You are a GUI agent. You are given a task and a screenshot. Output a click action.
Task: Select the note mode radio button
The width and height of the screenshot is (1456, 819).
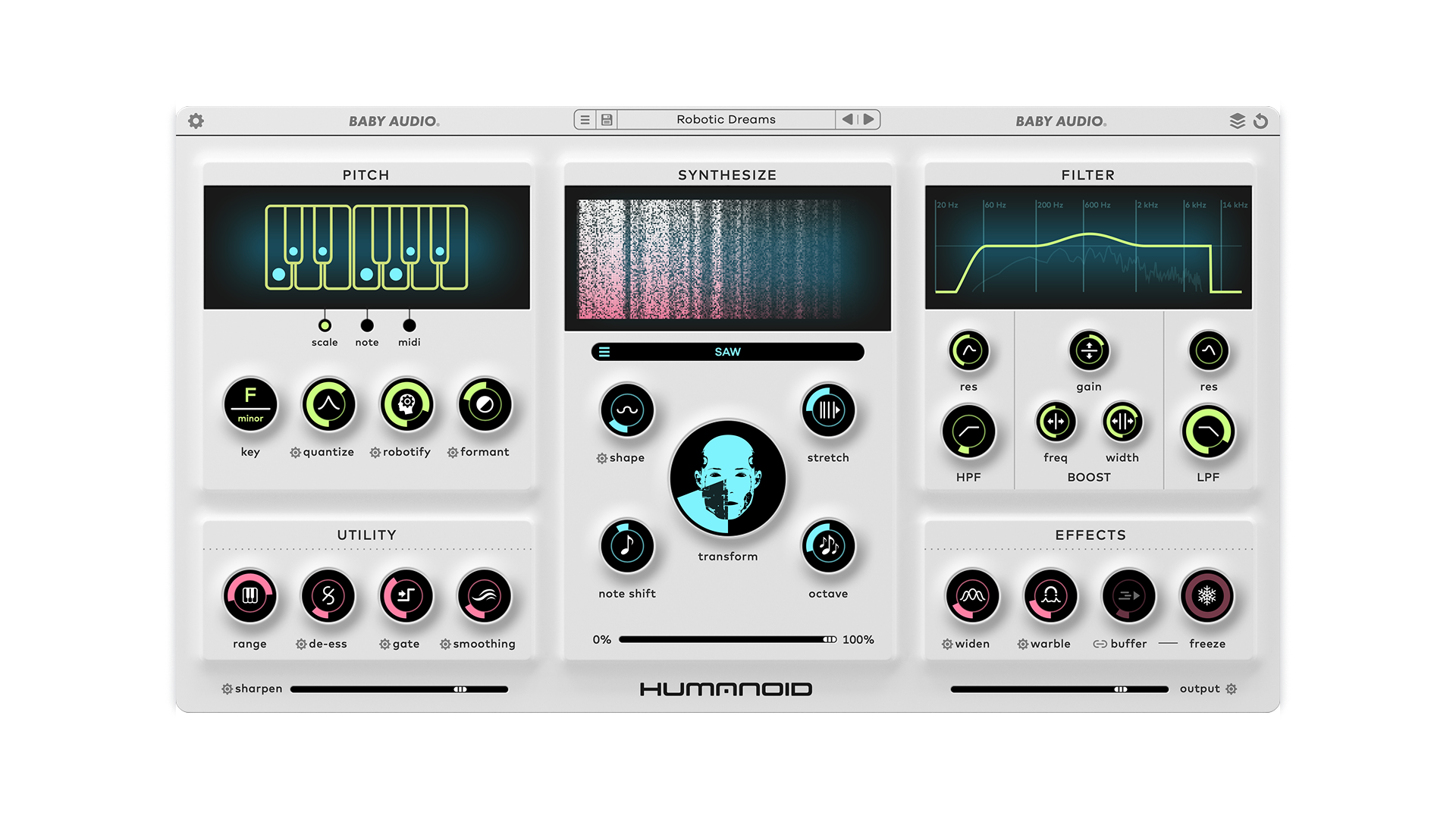pos(367,325)
